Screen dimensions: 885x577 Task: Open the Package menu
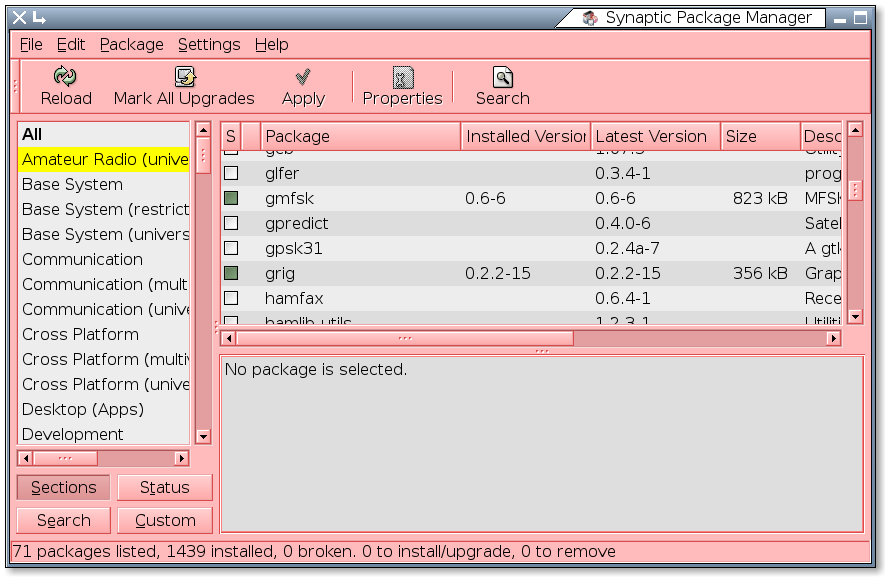click(132, 45)
